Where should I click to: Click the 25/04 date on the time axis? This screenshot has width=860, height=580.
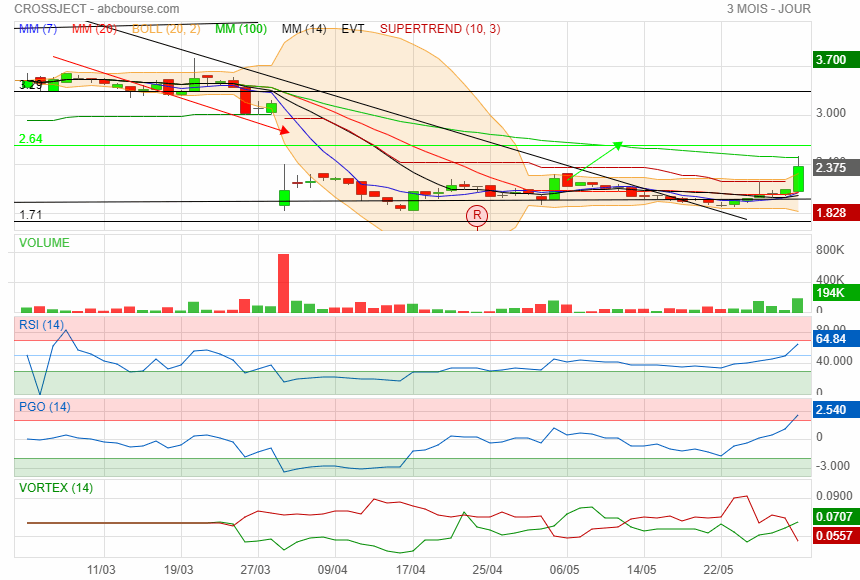488,569
